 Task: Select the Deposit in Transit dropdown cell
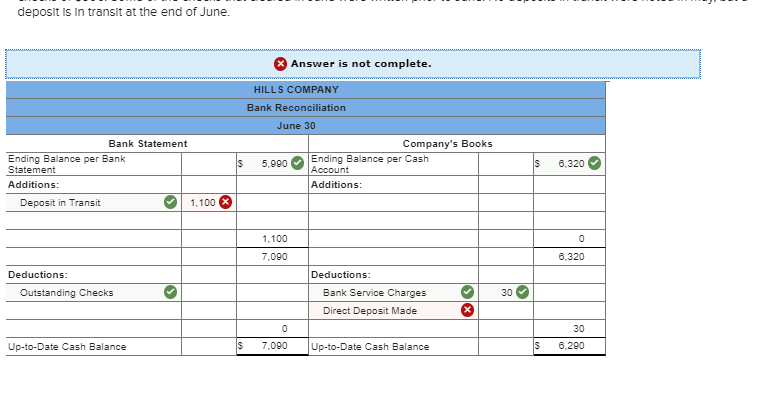click(x=93, y=202)
